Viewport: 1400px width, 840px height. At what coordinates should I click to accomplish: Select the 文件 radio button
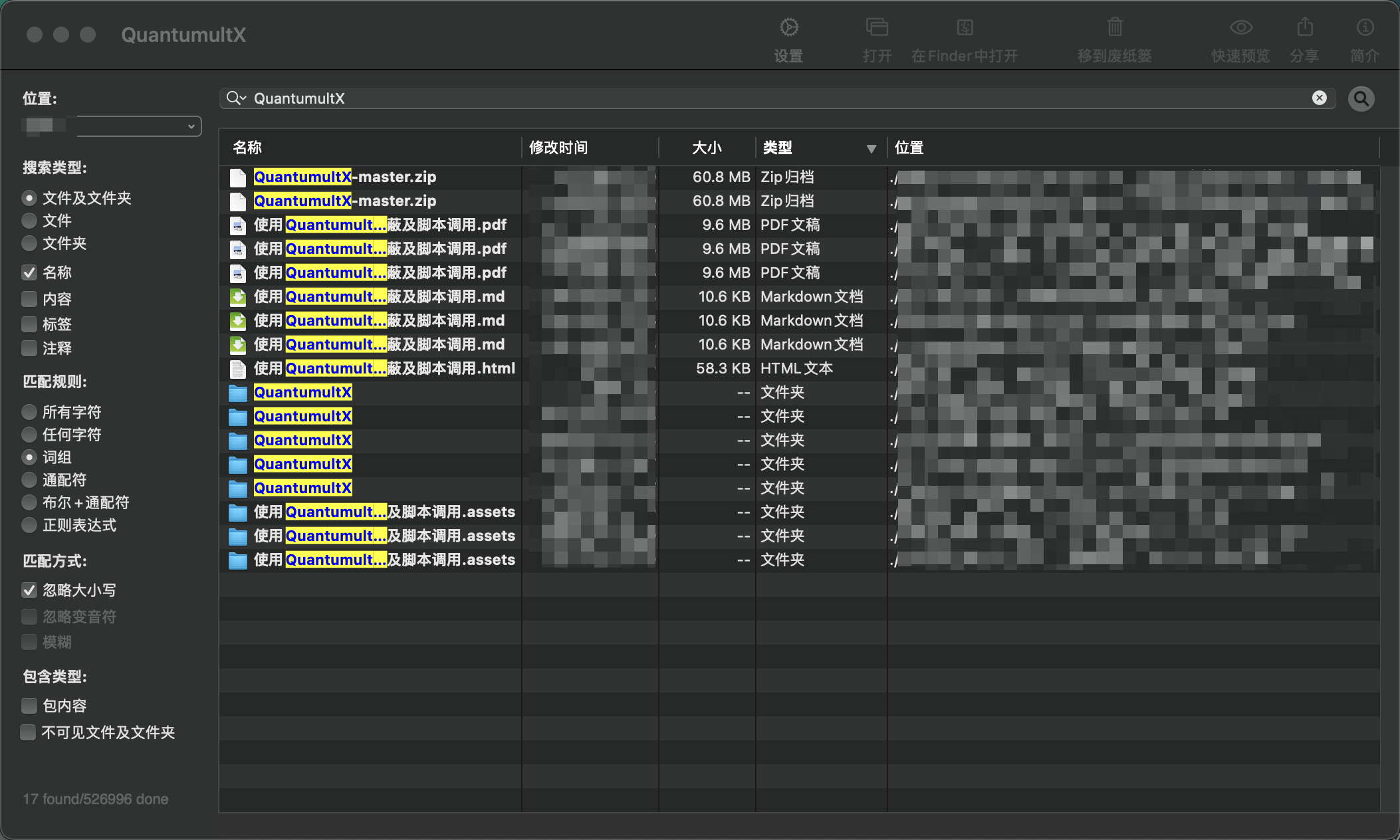pyautogui.click(x=29, y=221)
